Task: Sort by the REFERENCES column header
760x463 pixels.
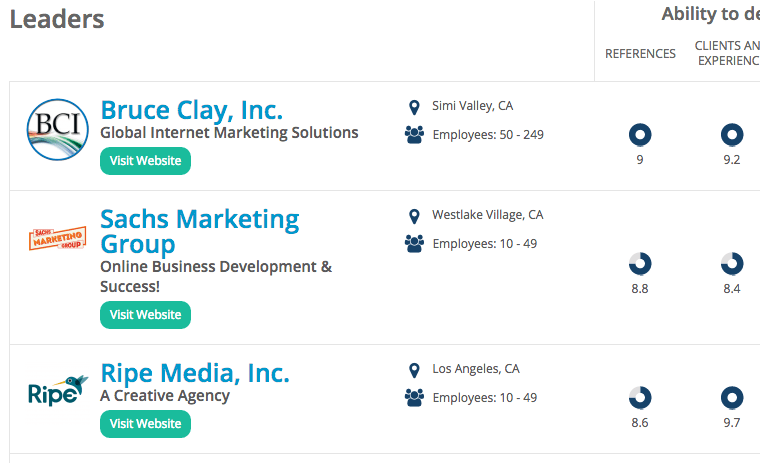Action: point(640,53)
